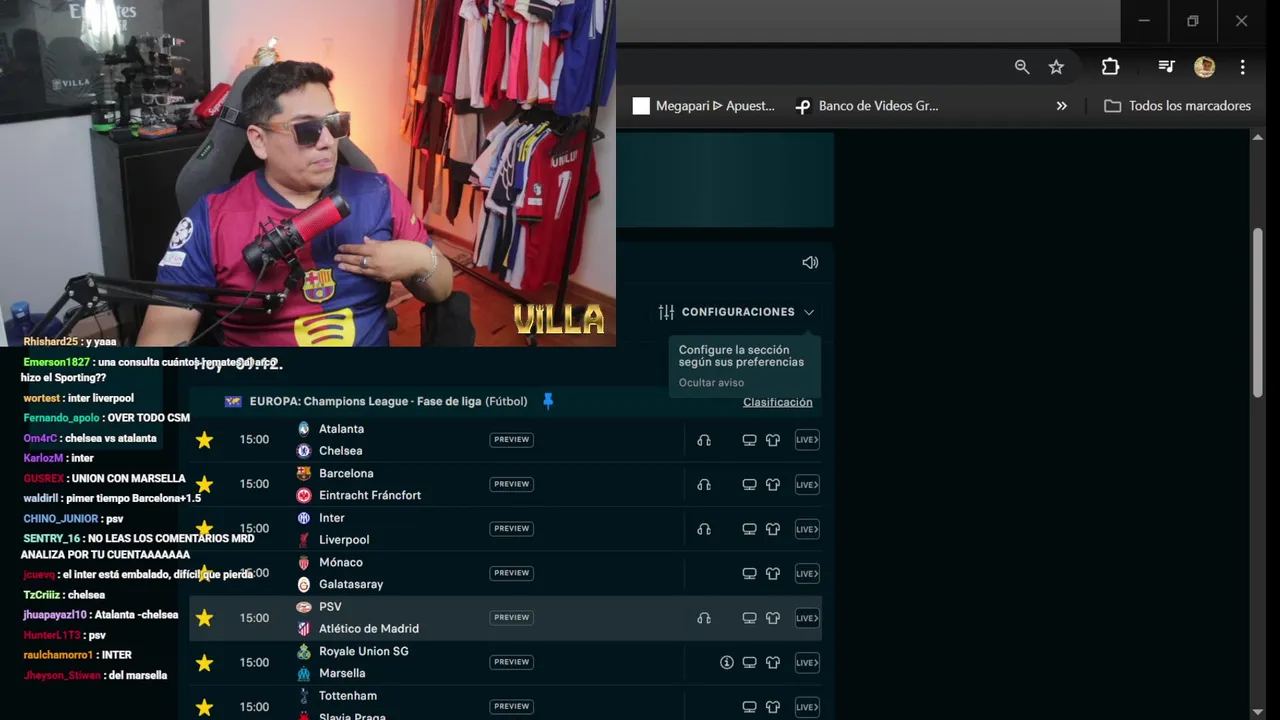
Task: Open the Chrome profile avatar
Action: coord(1204,67)
